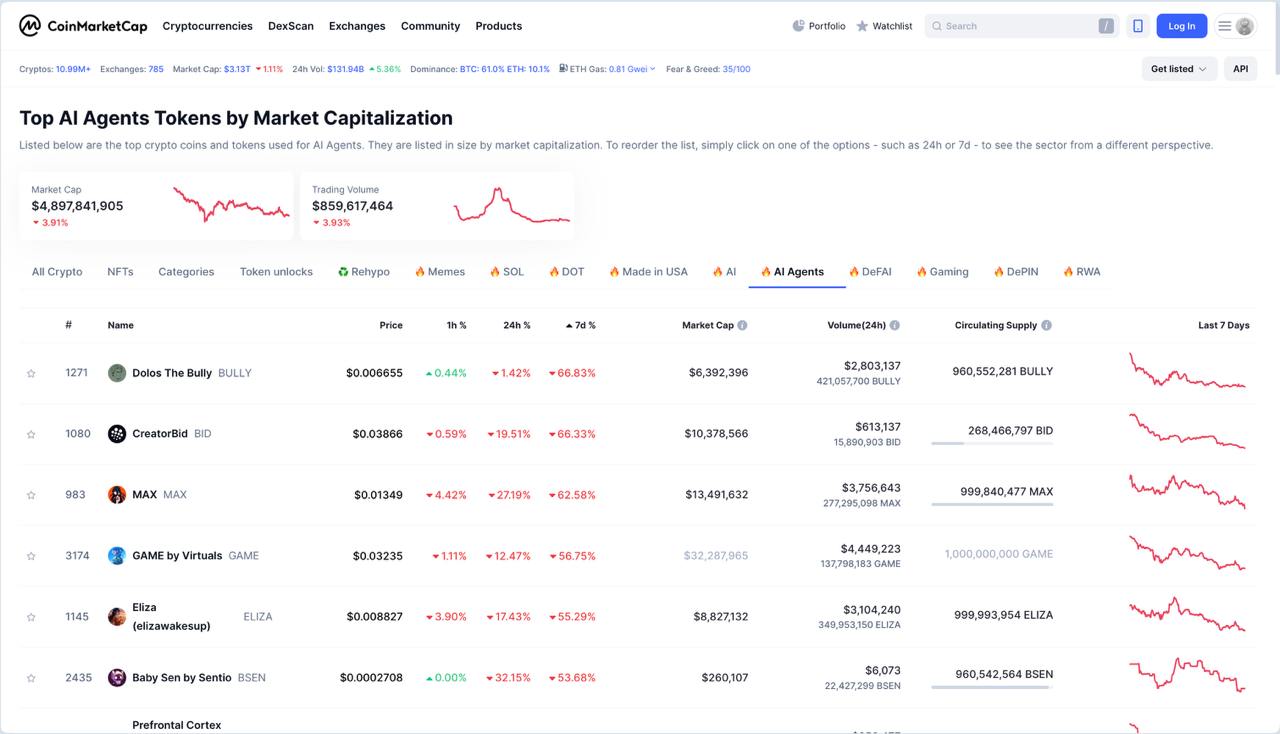Click the Volume(24h) info icon
Viewport: 1280px width, 734px height.
point(895,325)
